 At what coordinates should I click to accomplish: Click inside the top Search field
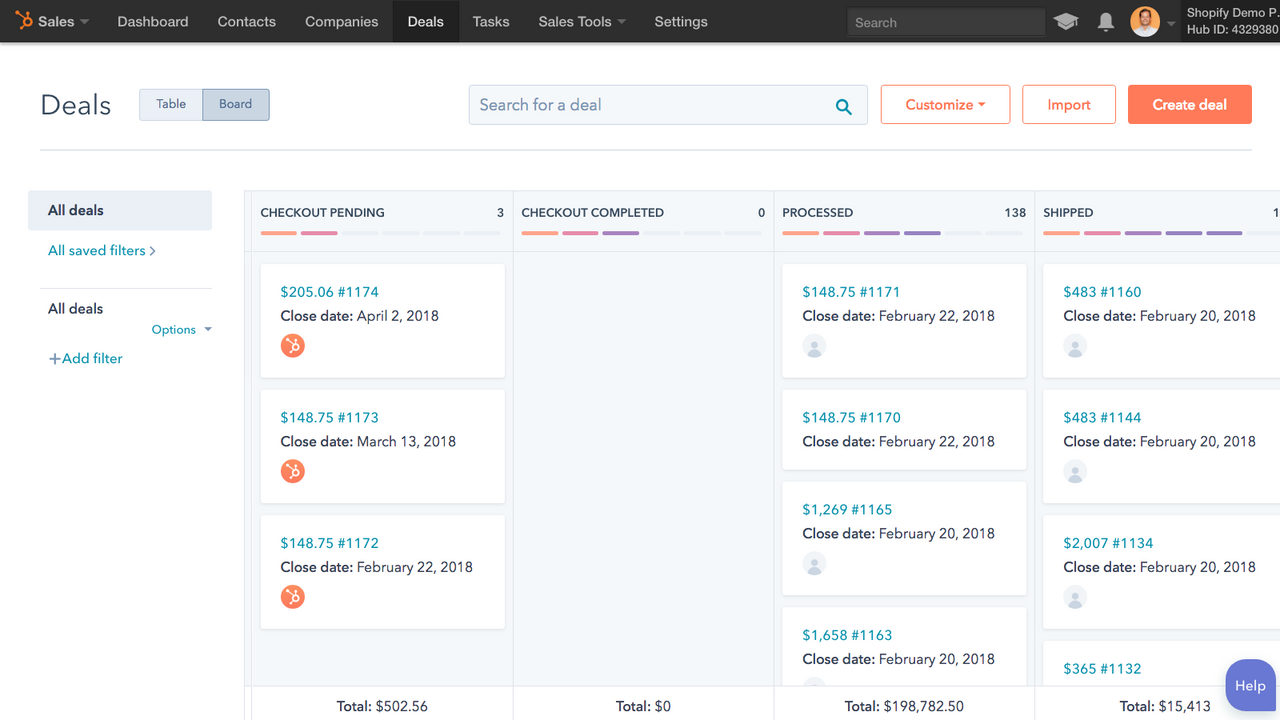tap(945, 21)
